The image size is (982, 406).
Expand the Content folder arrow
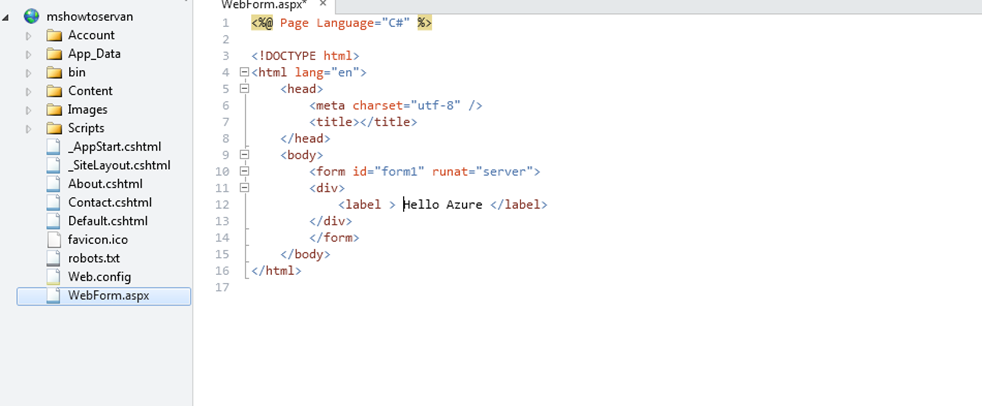29,91
